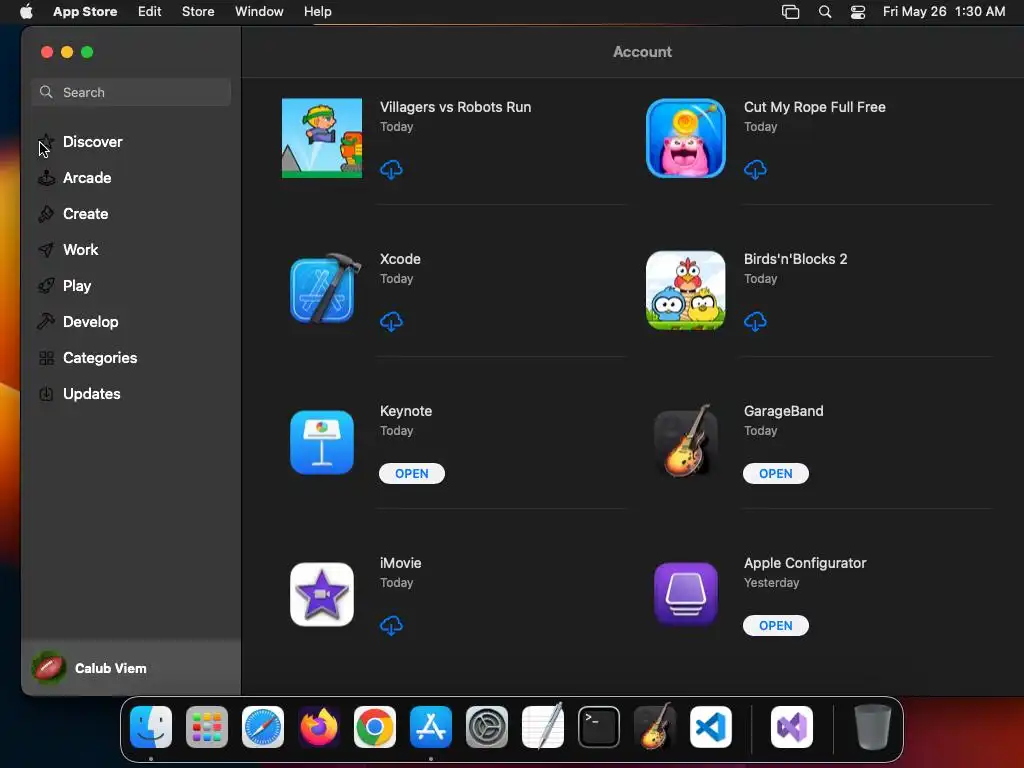This screenshot has width=1024, height=768.
Task: Click the GarageBand app icon in list
Action: click(686, 441)
